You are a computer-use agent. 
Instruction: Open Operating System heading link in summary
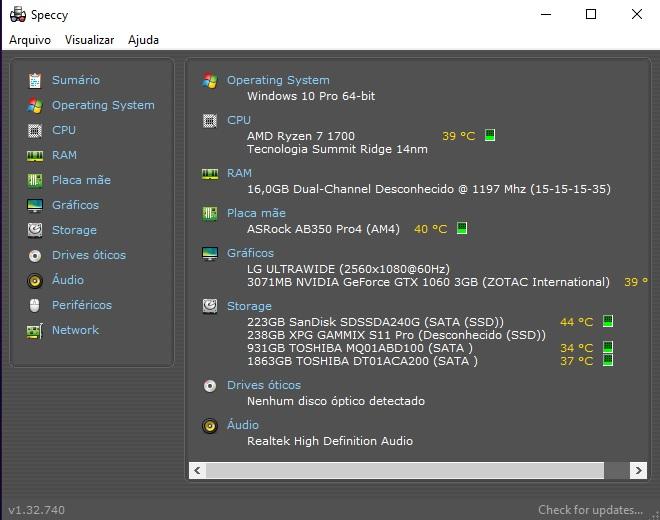click(x=278, y=80)
